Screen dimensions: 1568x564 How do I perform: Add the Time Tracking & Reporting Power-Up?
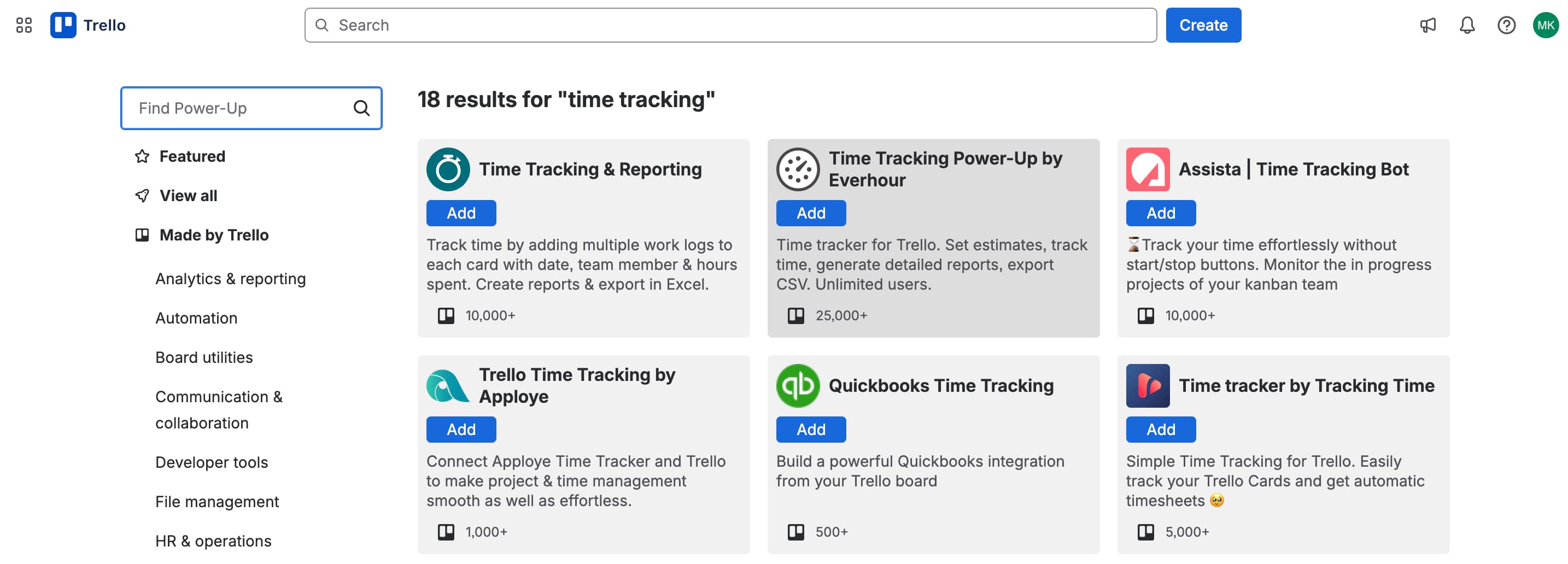(461, 213)
